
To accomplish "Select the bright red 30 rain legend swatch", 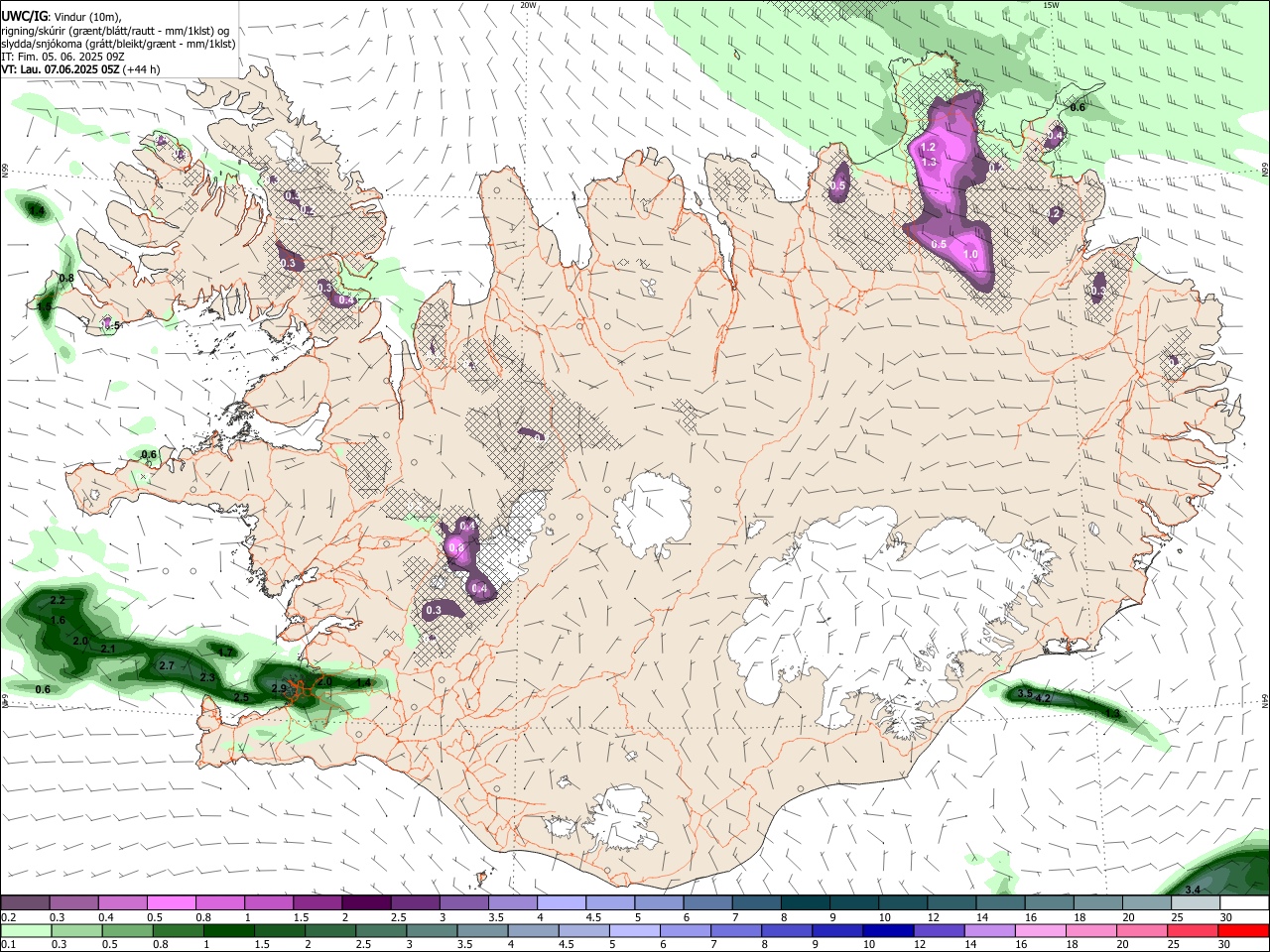I will [x=1244, y=931].
